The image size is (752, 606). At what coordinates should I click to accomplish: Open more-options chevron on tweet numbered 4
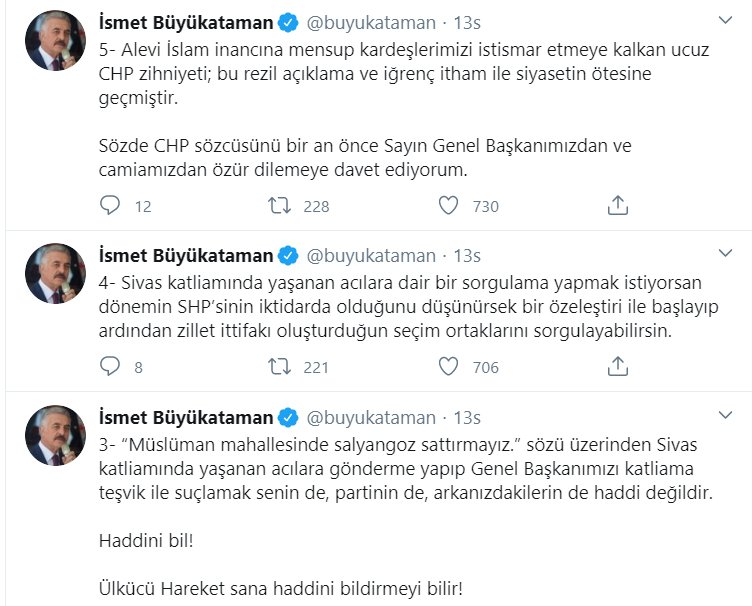726,255
